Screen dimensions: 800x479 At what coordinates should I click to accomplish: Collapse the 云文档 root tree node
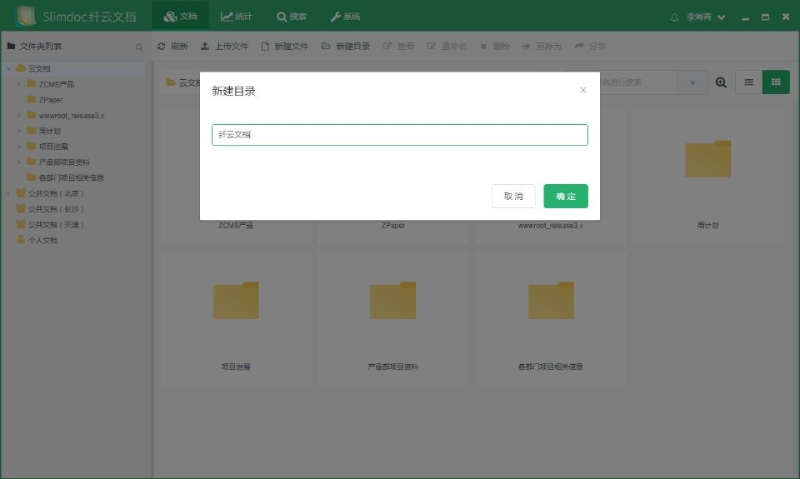click(x=8, y=68)
